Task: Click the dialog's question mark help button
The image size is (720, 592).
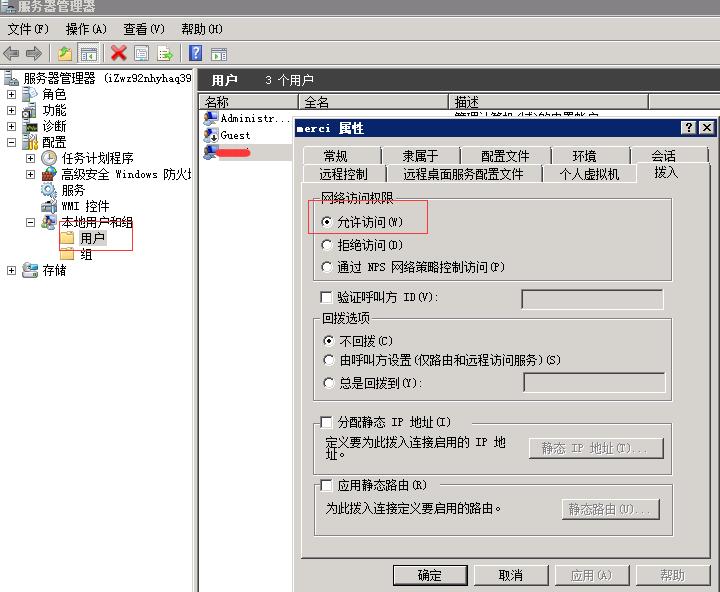Action: [689, 128]
